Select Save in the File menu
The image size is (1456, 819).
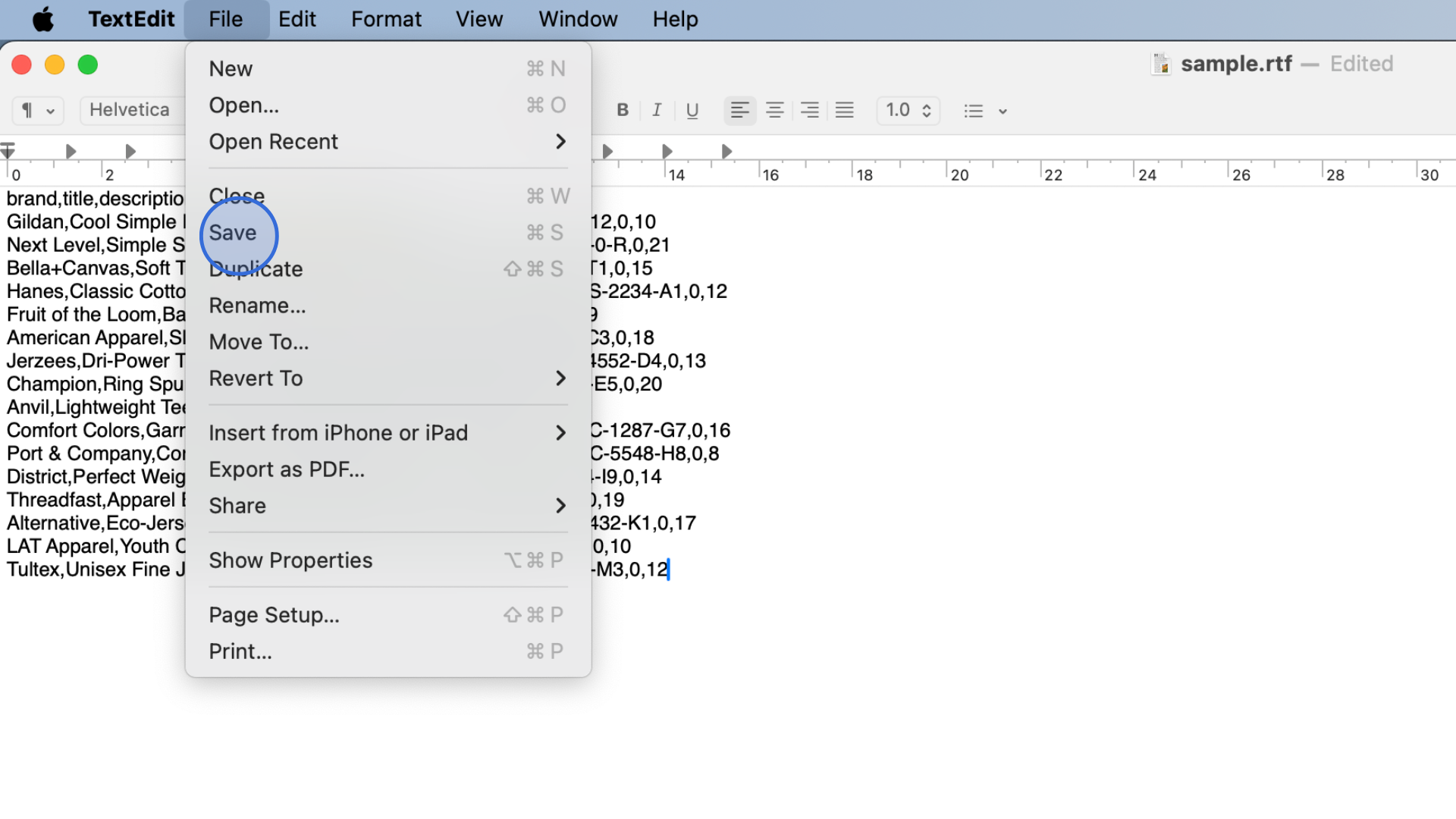388,233
